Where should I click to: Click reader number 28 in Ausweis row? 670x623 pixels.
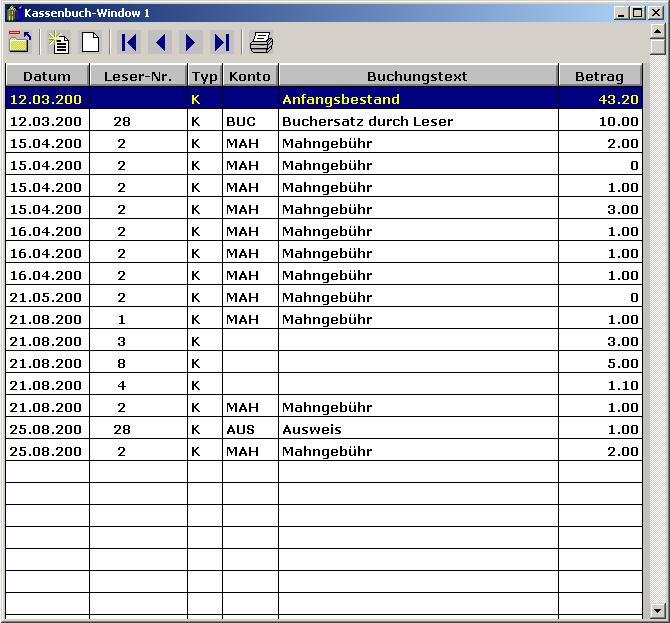click(138, 429)
